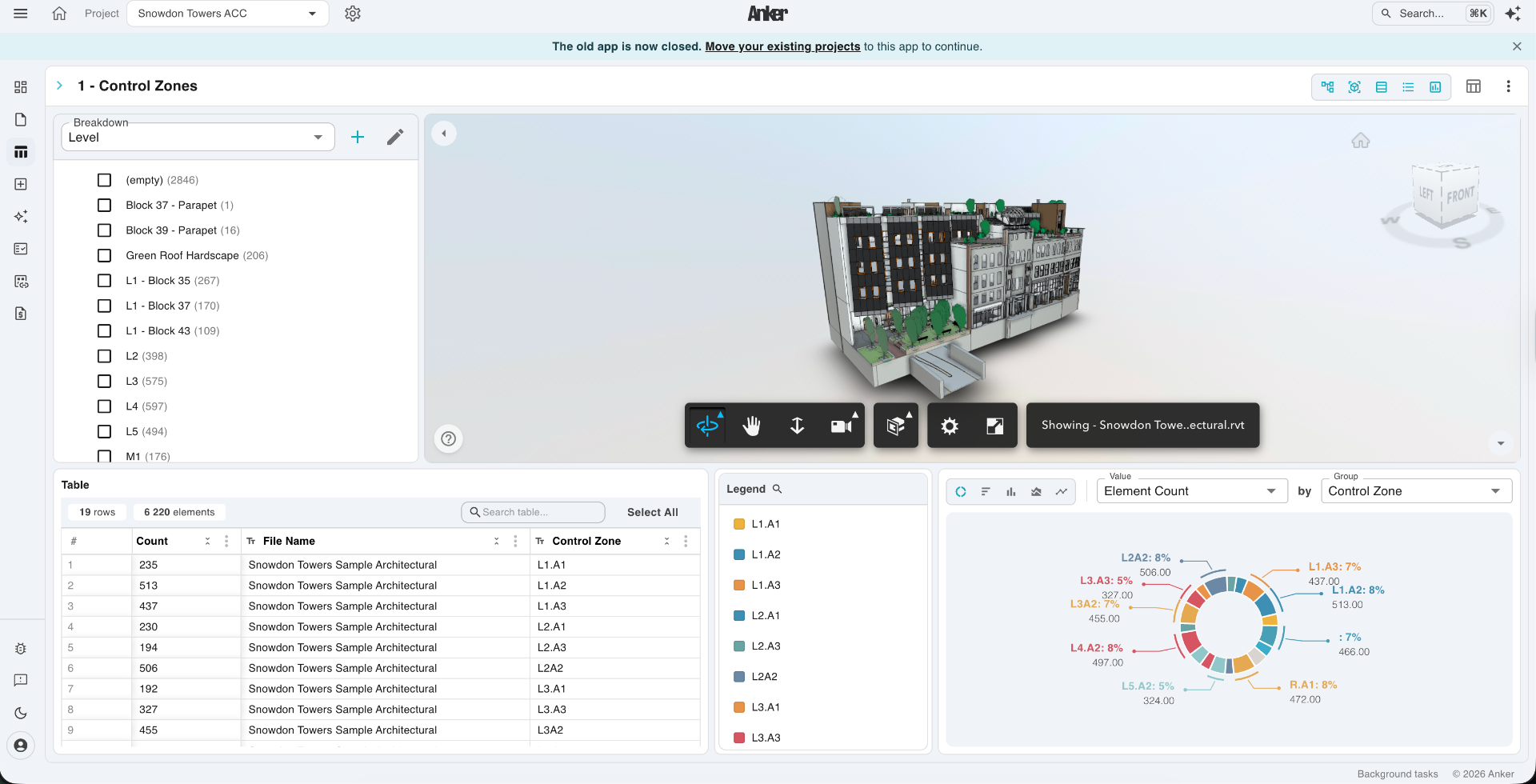This screenshot has width=1536, height=784.
Task: Check the (empty) level checkbox
Action: point(104,180)
